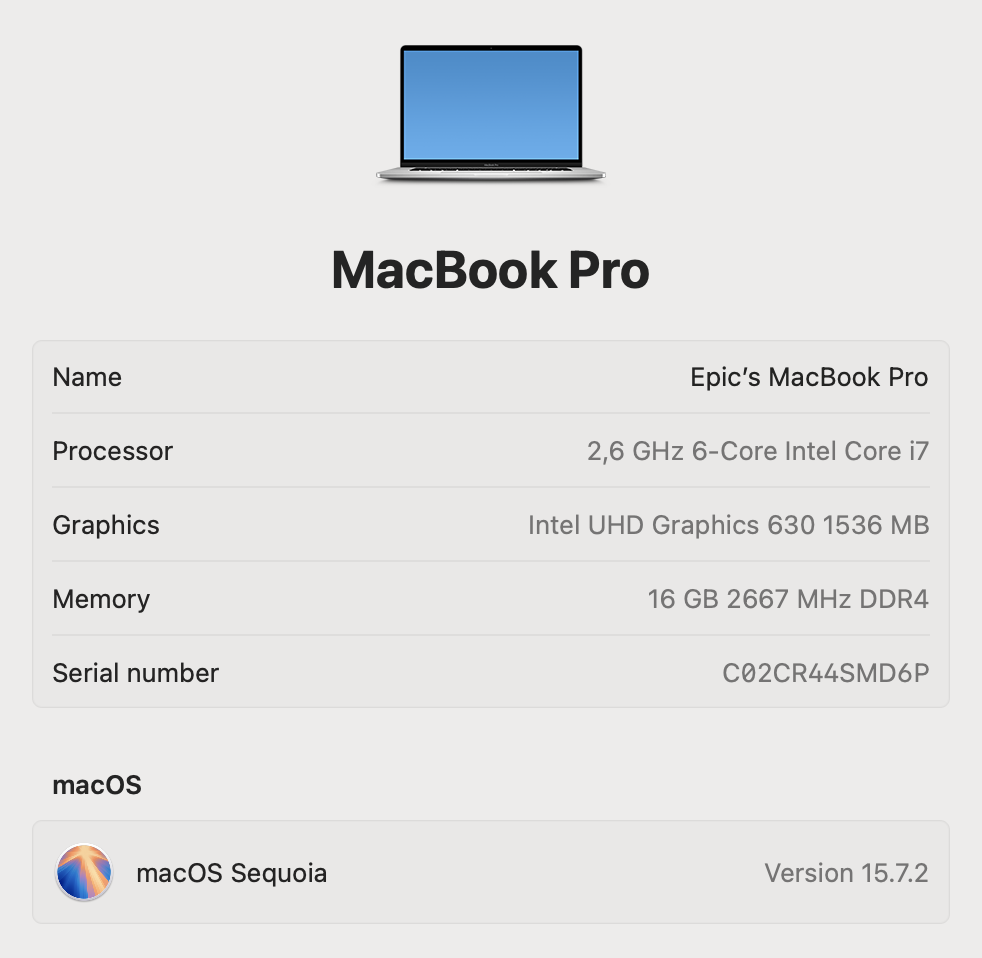
Task: Click the laptop keyboard base in the illustration
Action: click(x=491, y=173)
